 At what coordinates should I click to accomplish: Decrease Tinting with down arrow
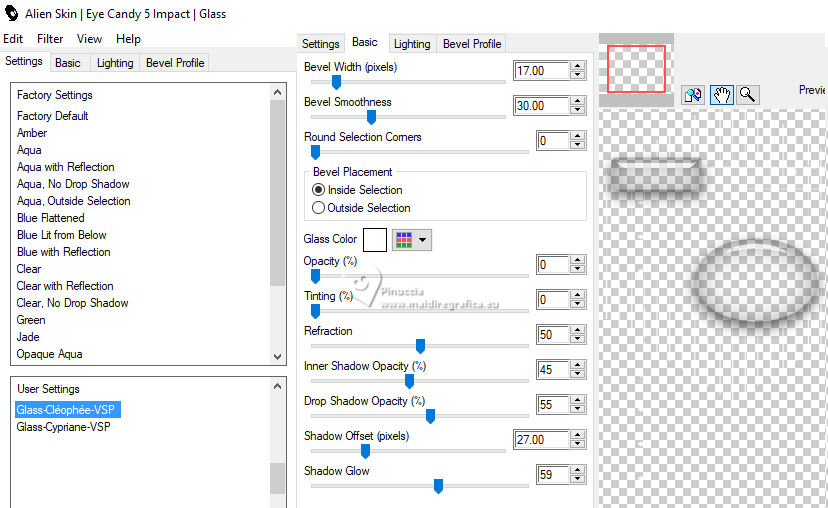coord(578,304)
